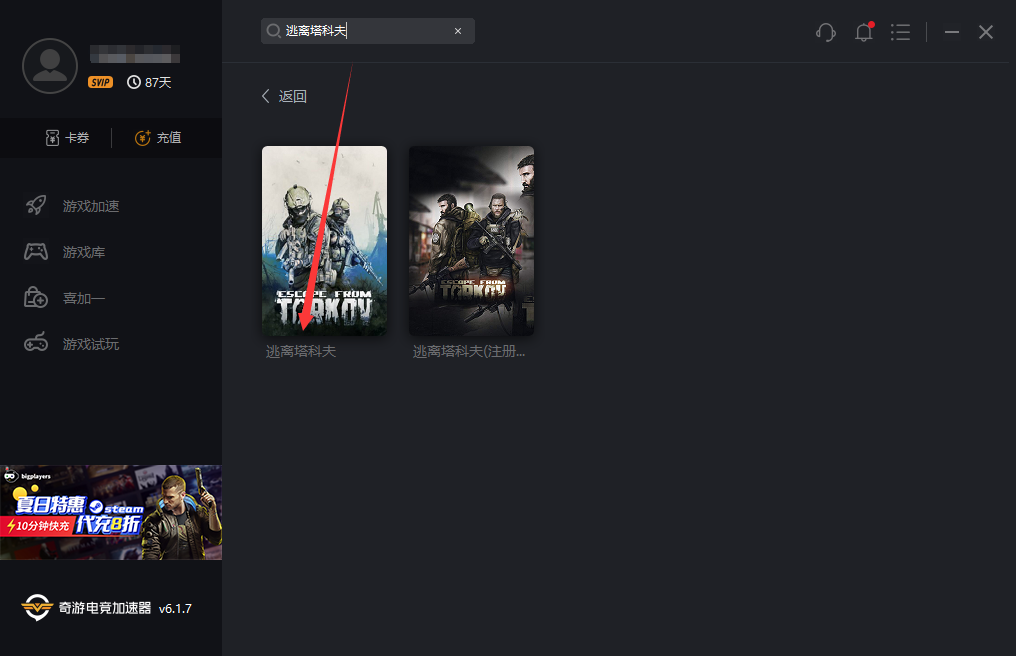Click the 奇游电竞加速器 logo icon
This screenshot has width=1016, height=656.
[x=37, y=607]
